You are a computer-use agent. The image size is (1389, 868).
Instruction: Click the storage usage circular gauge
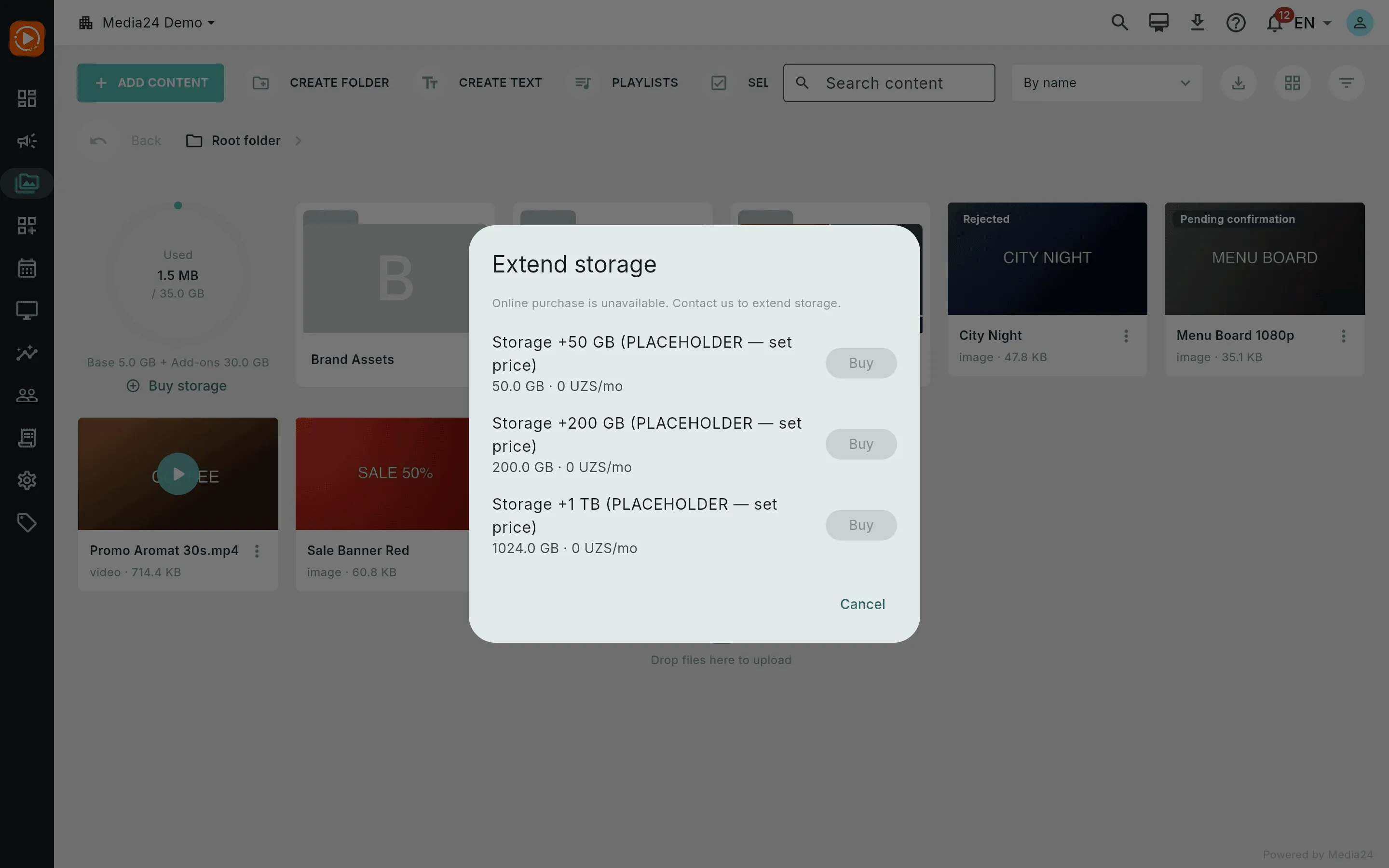coord(178,274)
